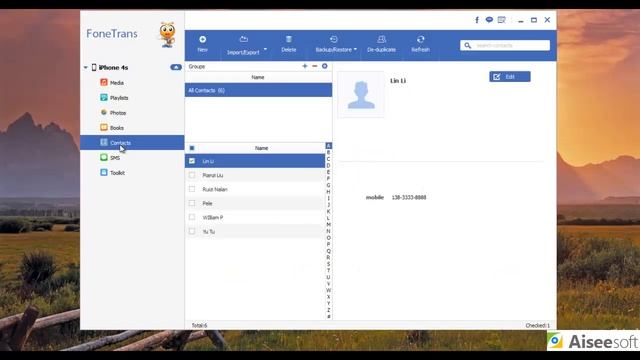
Task: Check the Pianzi Liu contact checkbox
Action: (x=192, y=175)
